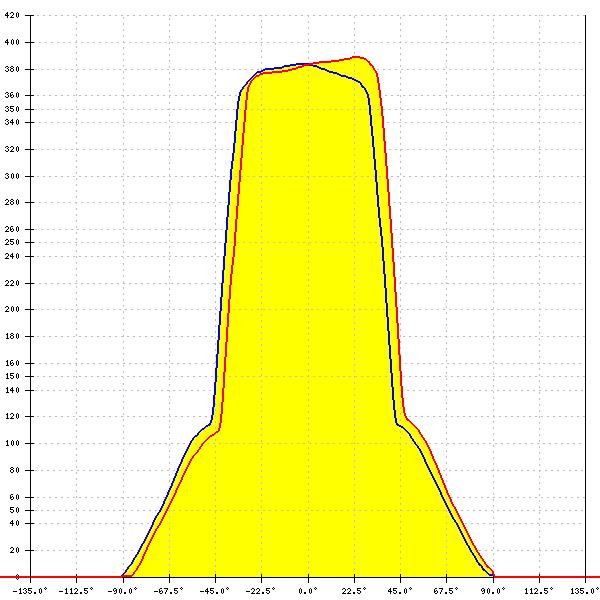Click the y-axis tick label "320"
This screenshot has width=600, height=600.
coord(11,149)
